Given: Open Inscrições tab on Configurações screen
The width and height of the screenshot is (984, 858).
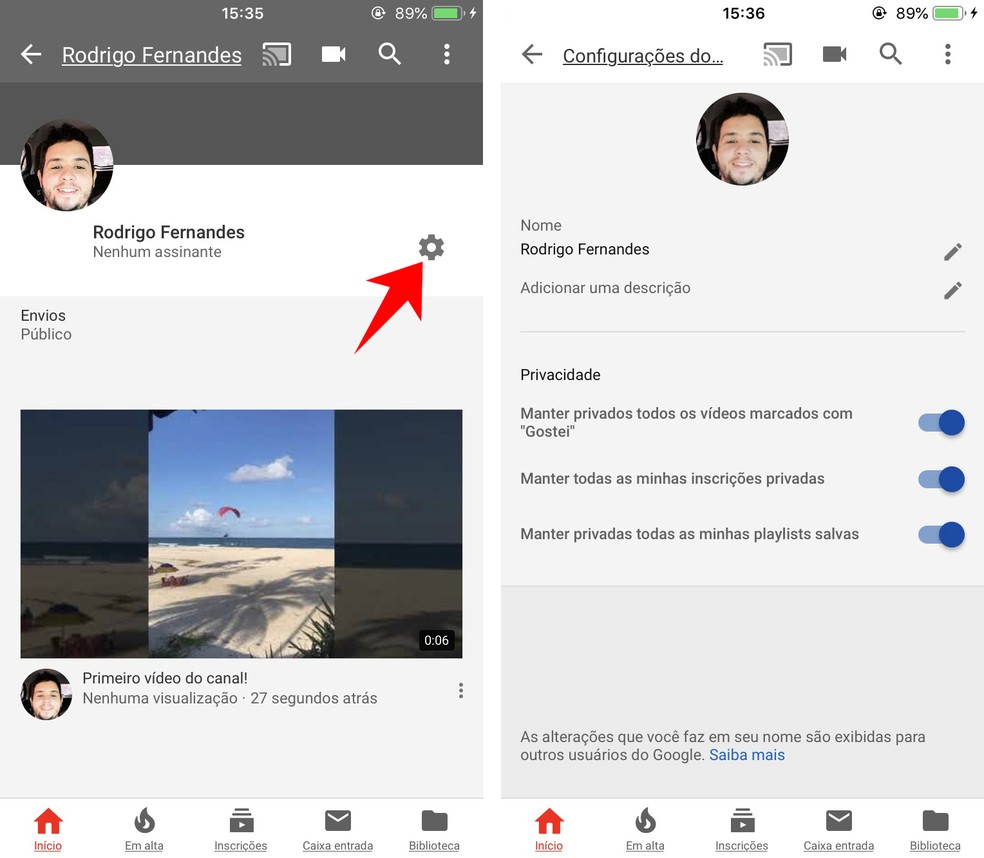Looking at the screenshot, I should click(742, 829).
